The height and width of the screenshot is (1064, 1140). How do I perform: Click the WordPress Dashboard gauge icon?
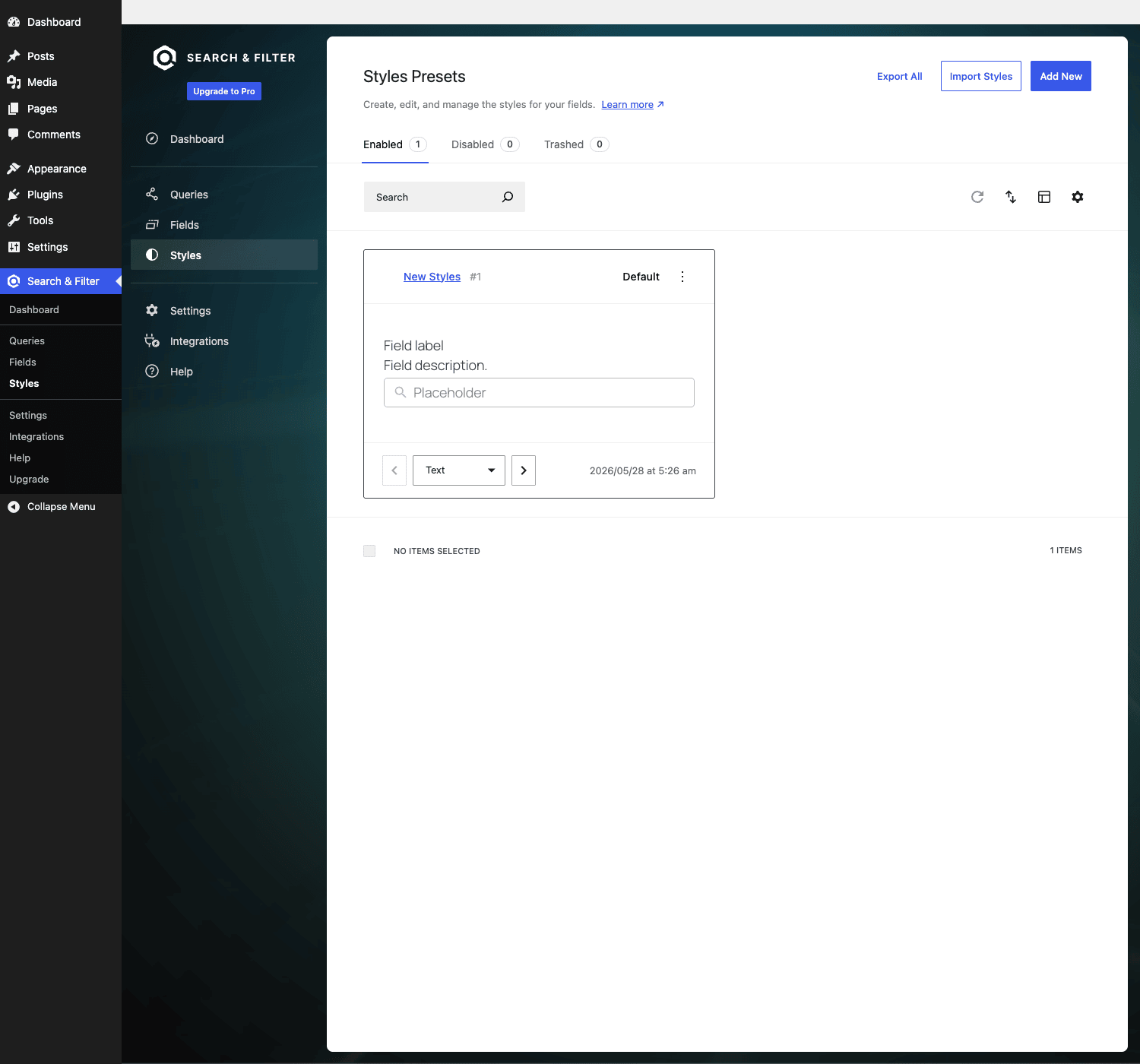coord(14,22)
